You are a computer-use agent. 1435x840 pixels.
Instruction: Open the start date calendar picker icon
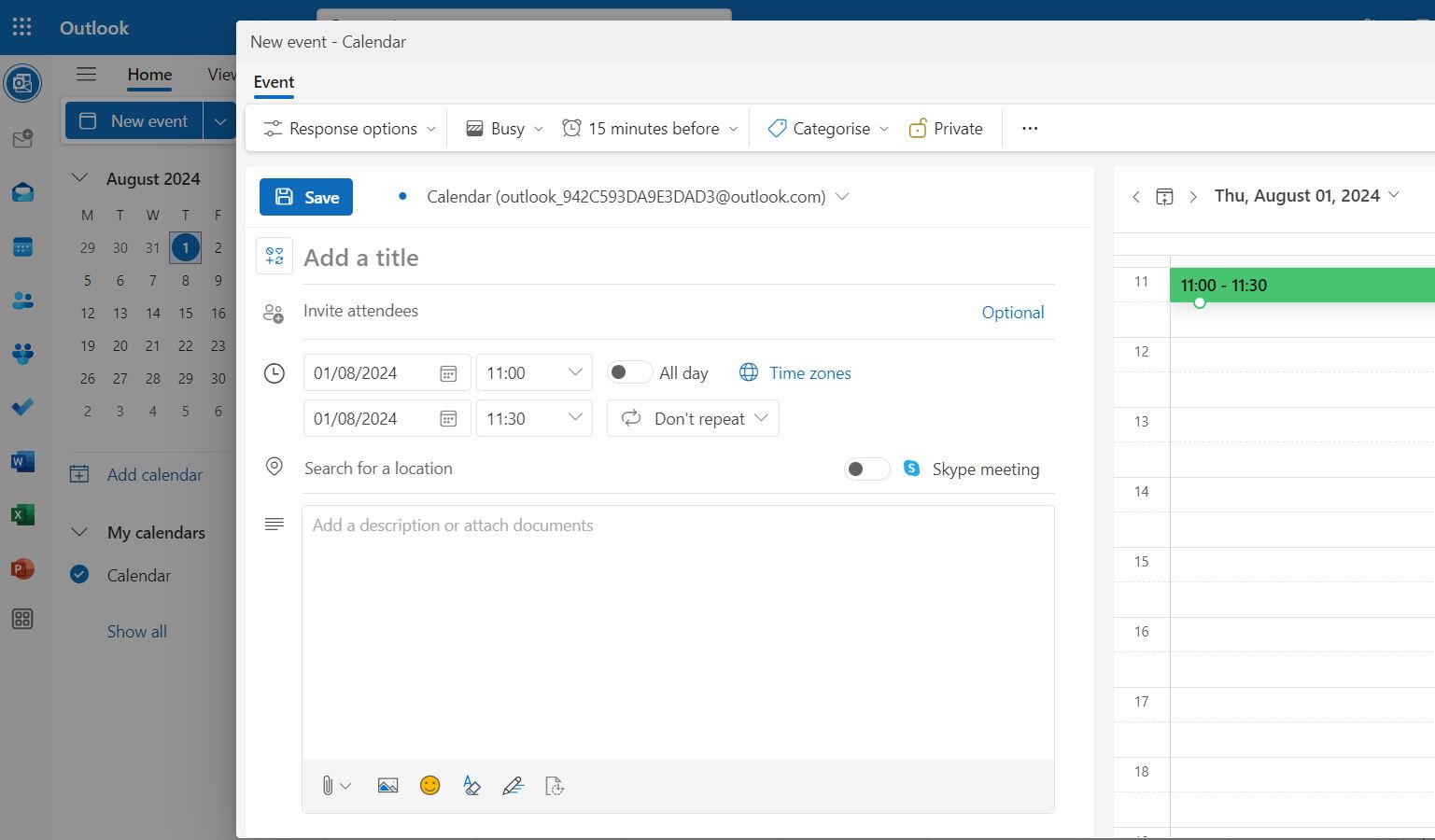[x=448, y=373]
